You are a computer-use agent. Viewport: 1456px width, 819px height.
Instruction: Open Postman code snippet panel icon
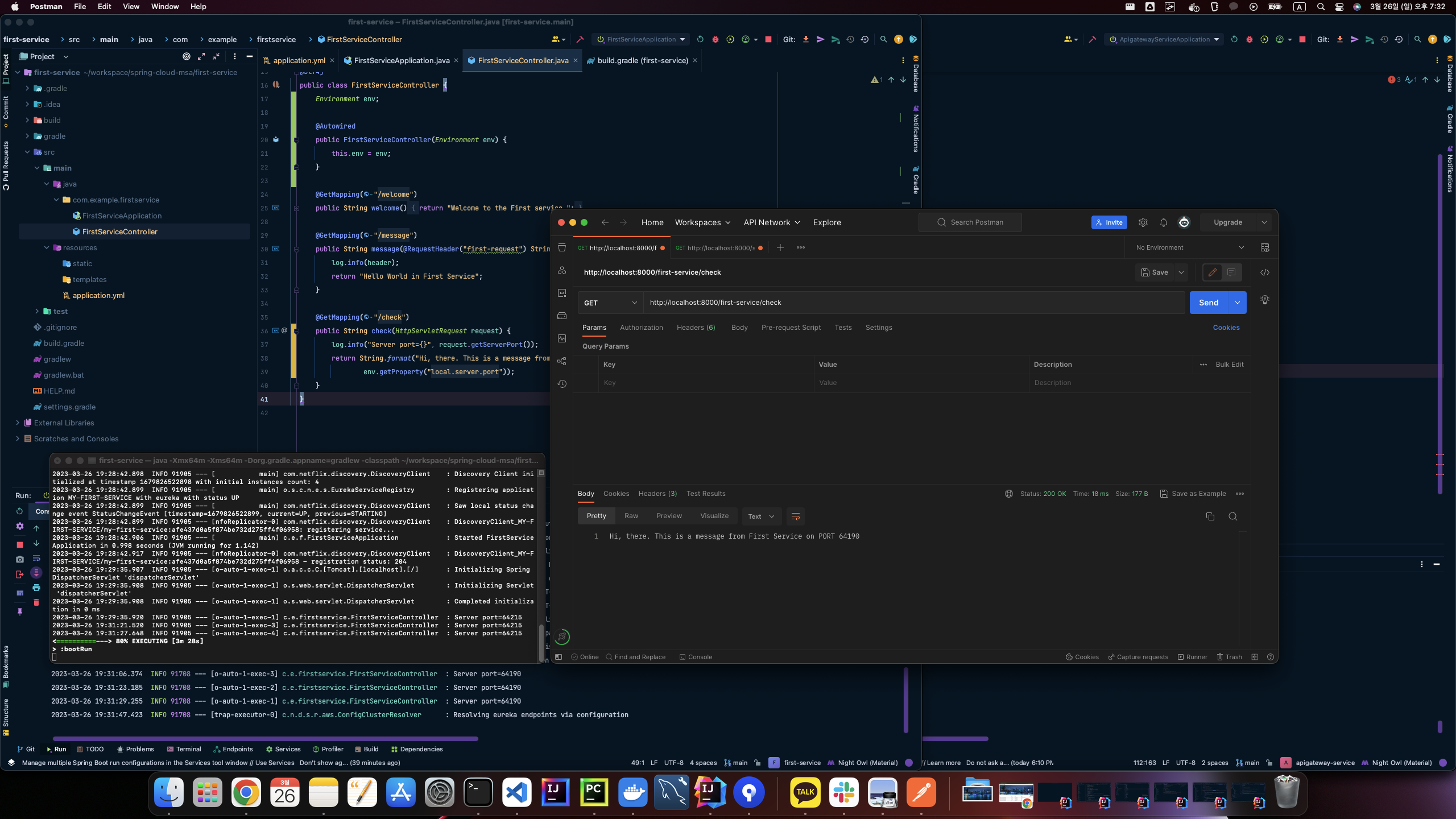1264,272
